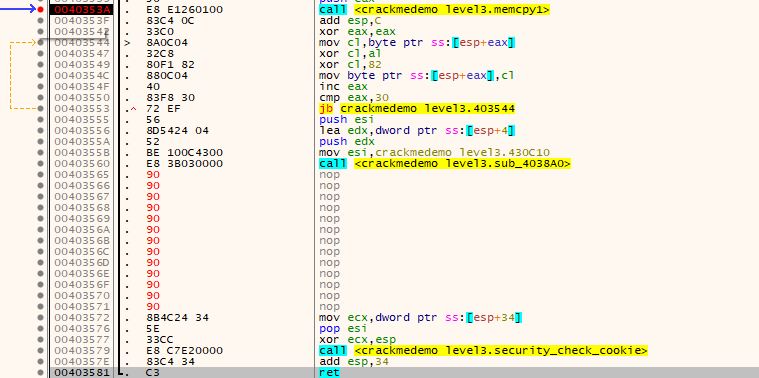Select 'mov cl,byte ptr ss:[esp+eax]' instruction
The height and width of the screenshot is (378, 759).
click(417, 43)
